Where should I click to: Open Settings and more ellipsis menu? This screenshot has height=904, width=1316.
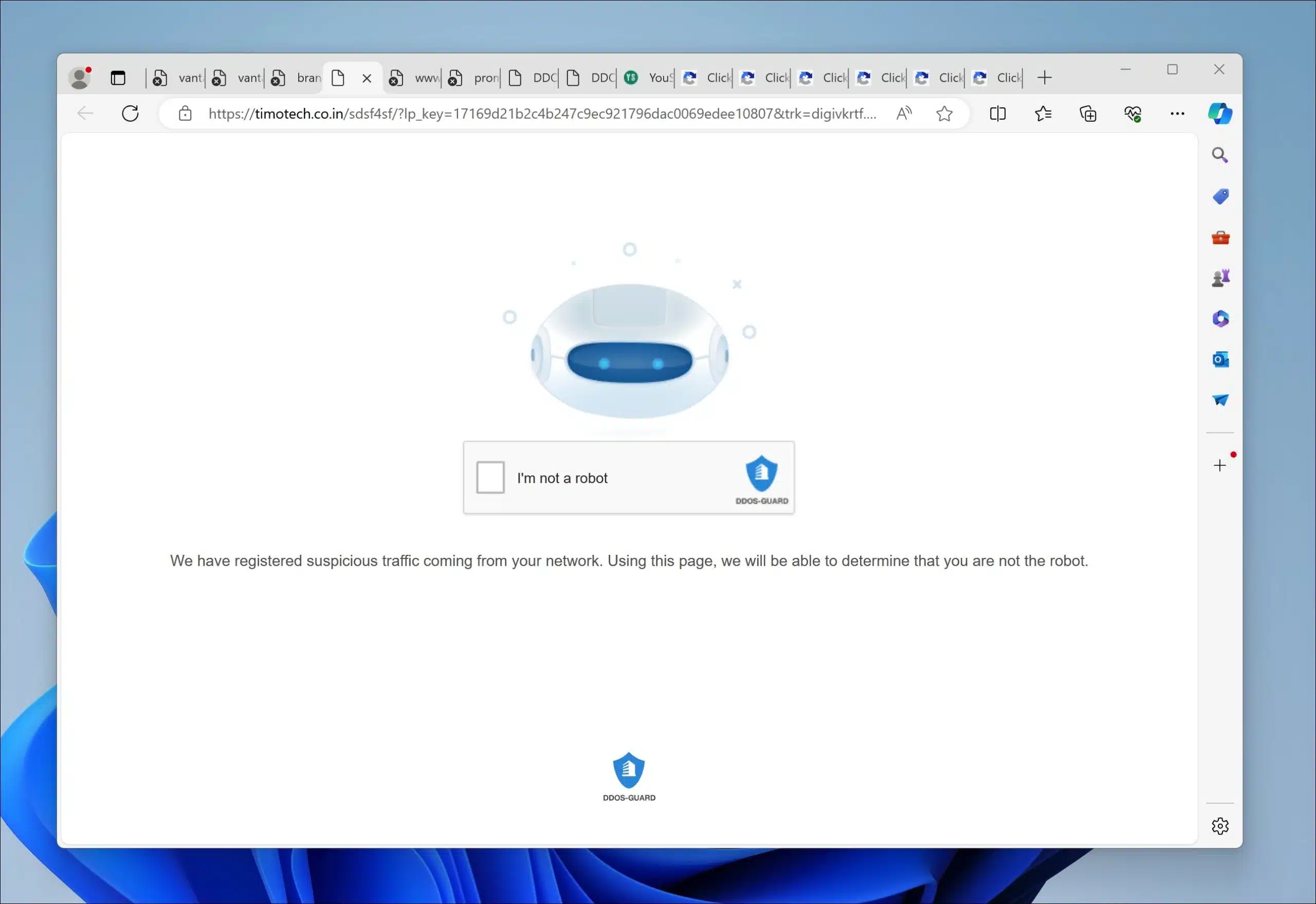pos(1177,113)
